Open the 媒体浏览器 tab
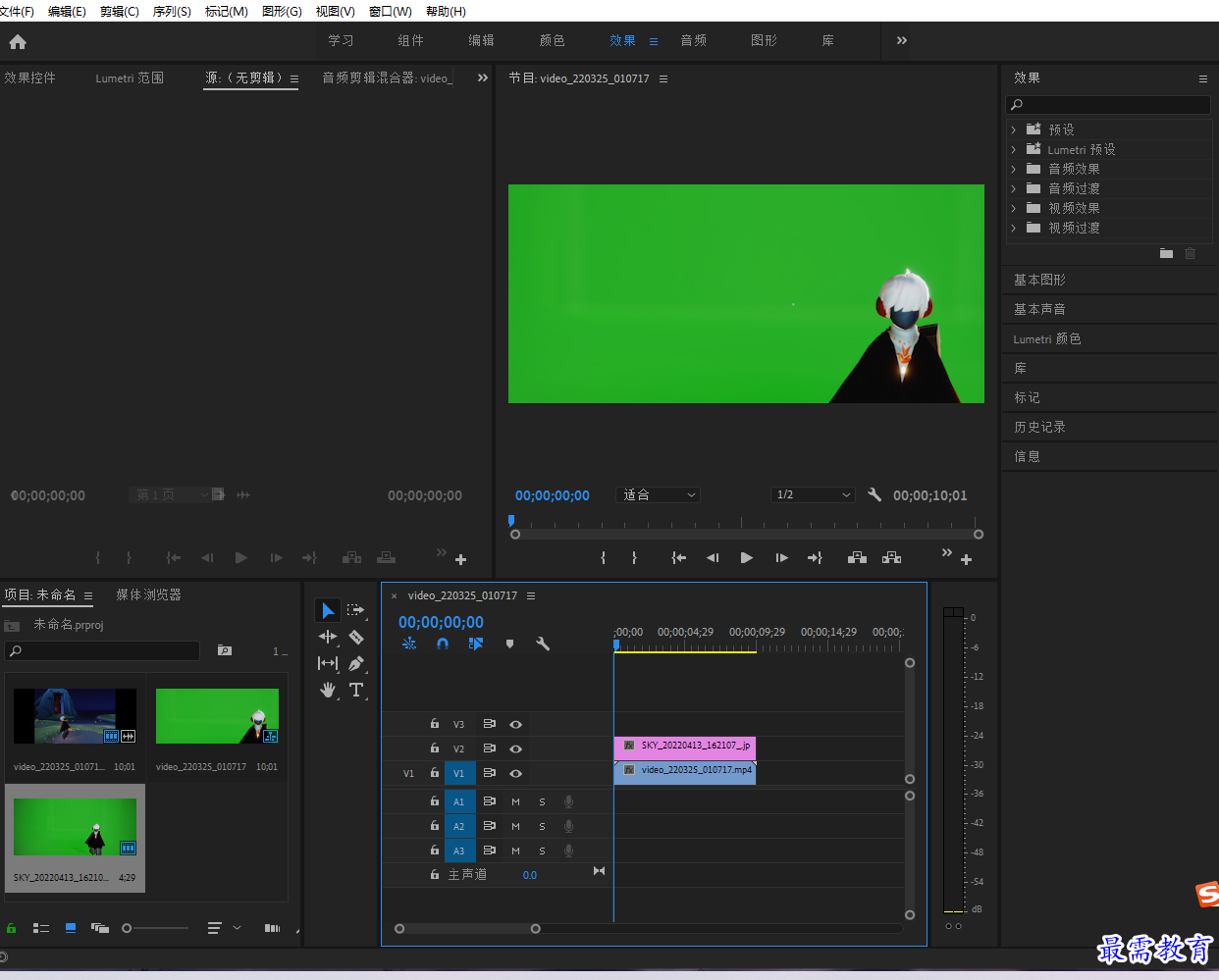This screenshot has width=1219, height=980. point(148,594)
